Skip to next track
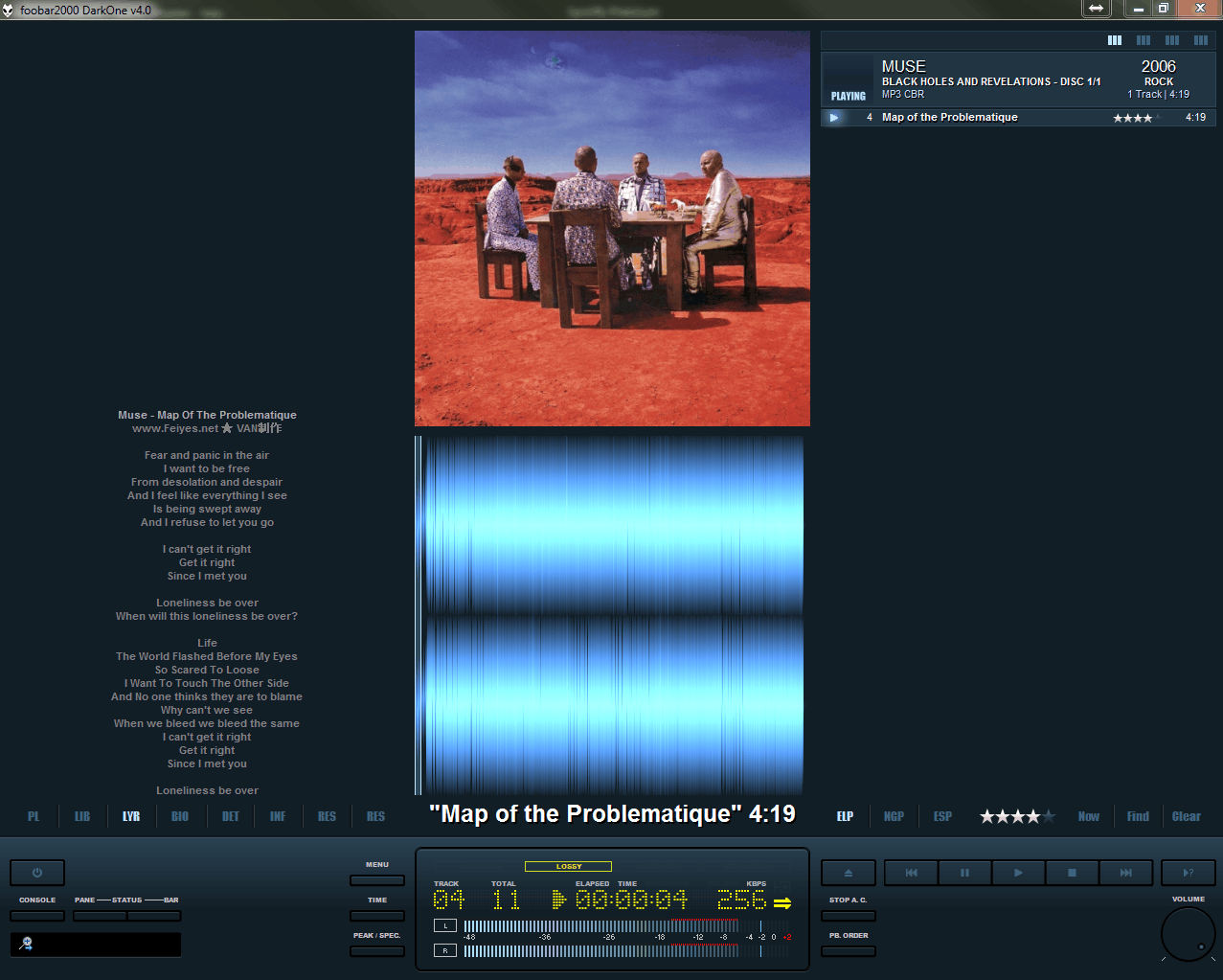1223x980 pixels. point(1125,873)
